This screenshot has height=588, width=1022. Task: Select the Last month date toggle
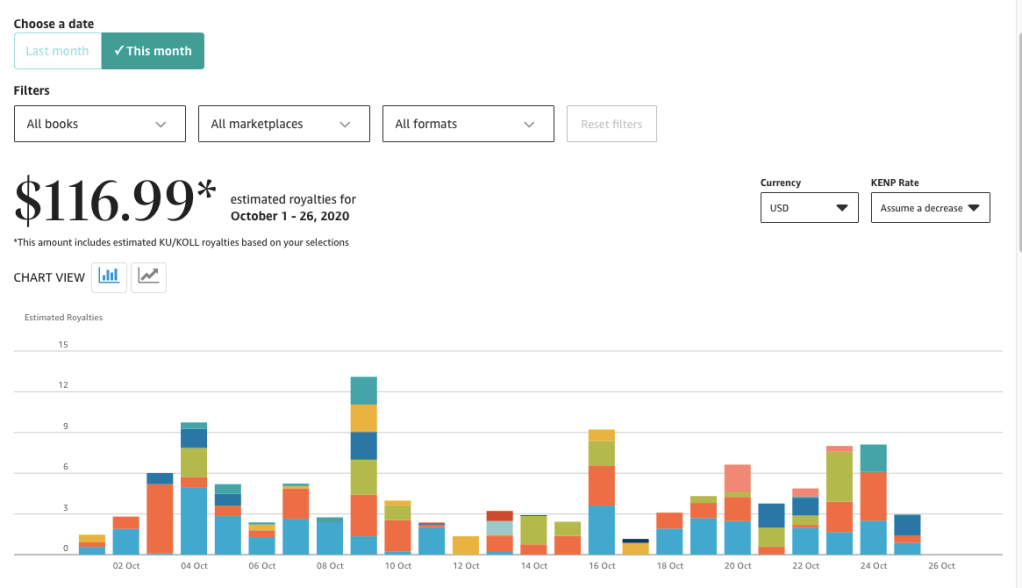(58, 51)
